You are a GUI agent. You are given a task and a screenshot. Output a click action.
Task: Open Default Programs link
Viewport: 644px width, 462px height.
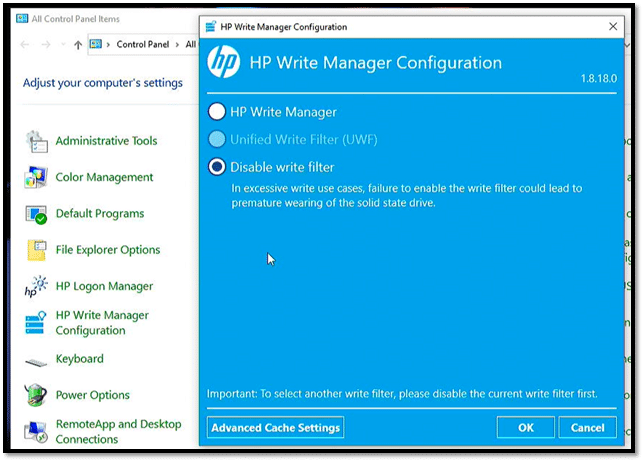(x=100, y=214)
